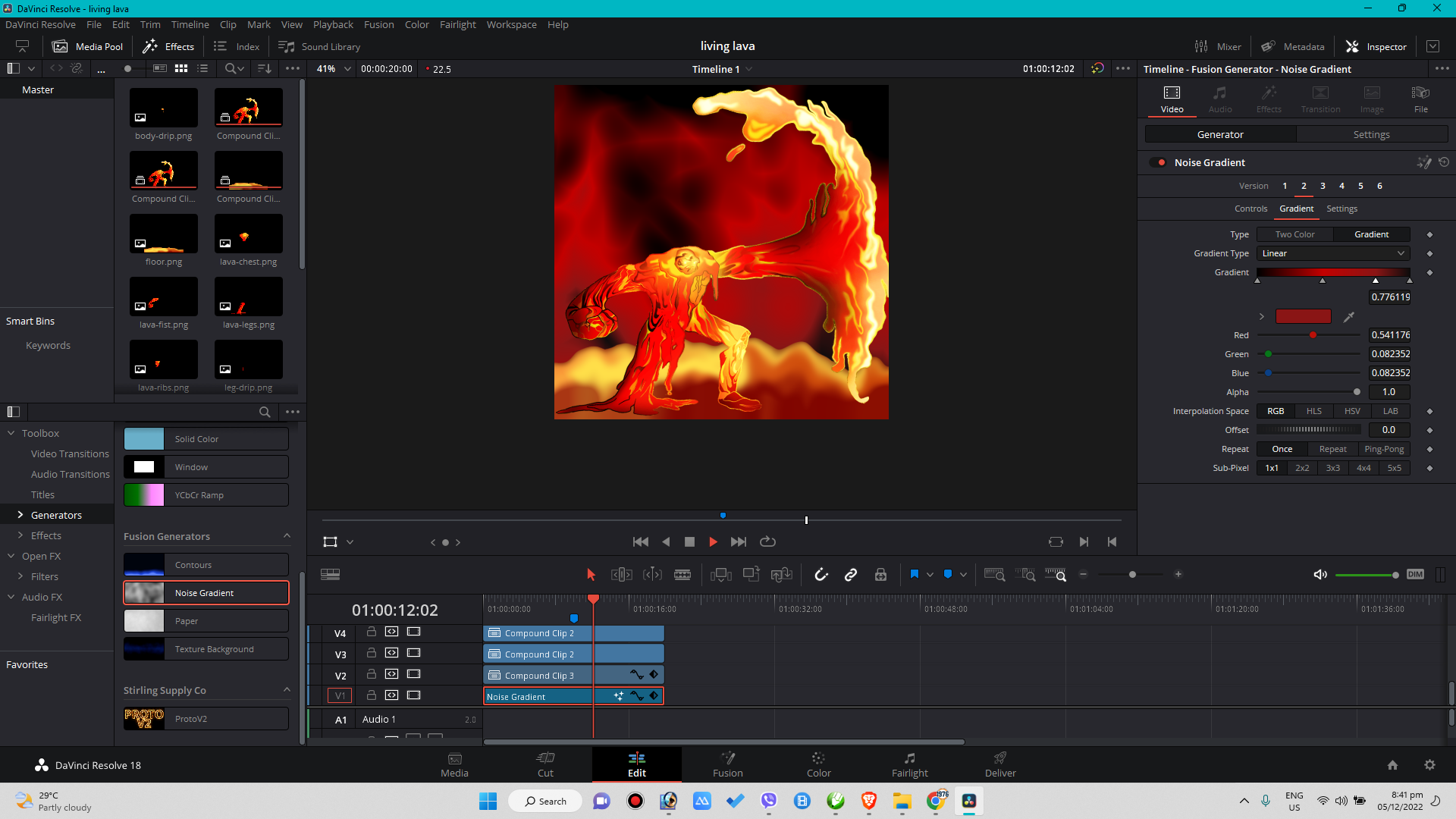Lock the V1 track

(372, 695)
